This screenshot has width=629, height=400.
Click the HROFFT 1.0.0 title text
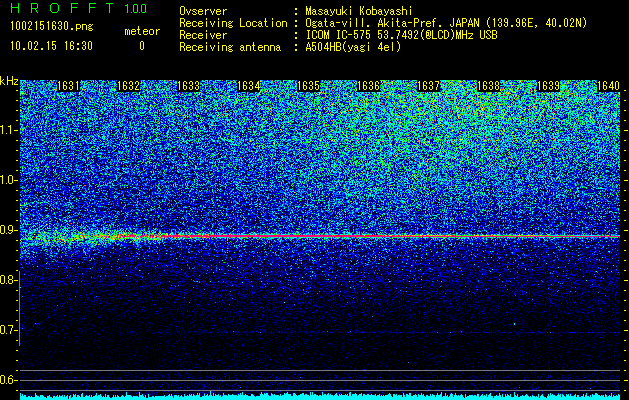click(79, 8)
